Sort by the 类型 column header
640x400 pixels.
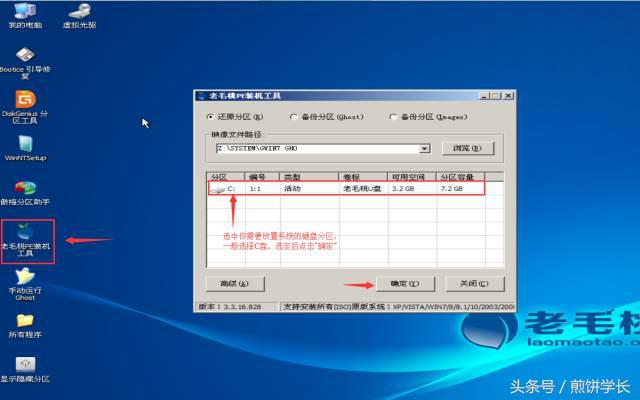coord(309,177)
